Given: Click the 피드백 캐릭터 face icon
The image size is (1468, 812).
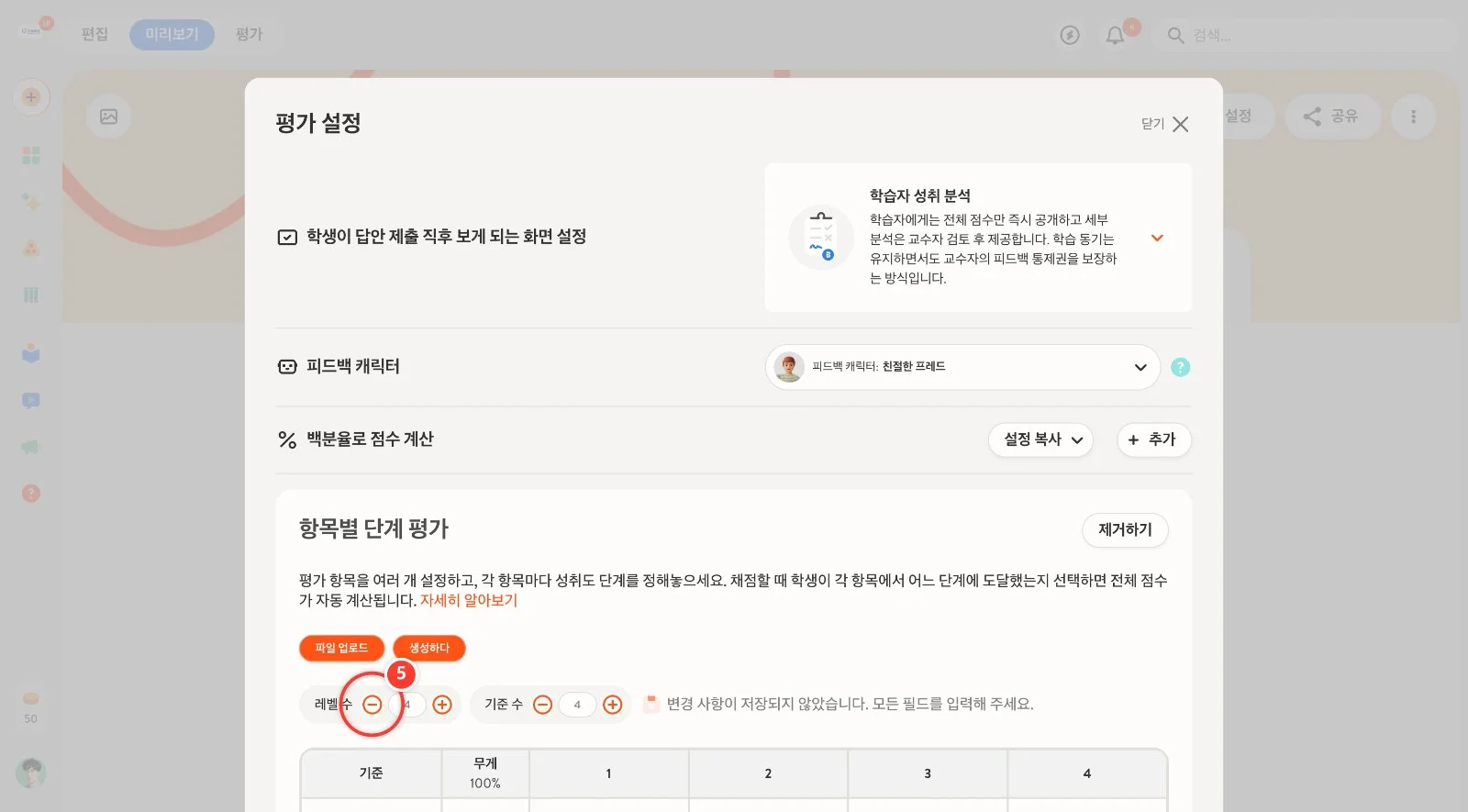Looking at the screenshot, I should (x=287, y=366).
